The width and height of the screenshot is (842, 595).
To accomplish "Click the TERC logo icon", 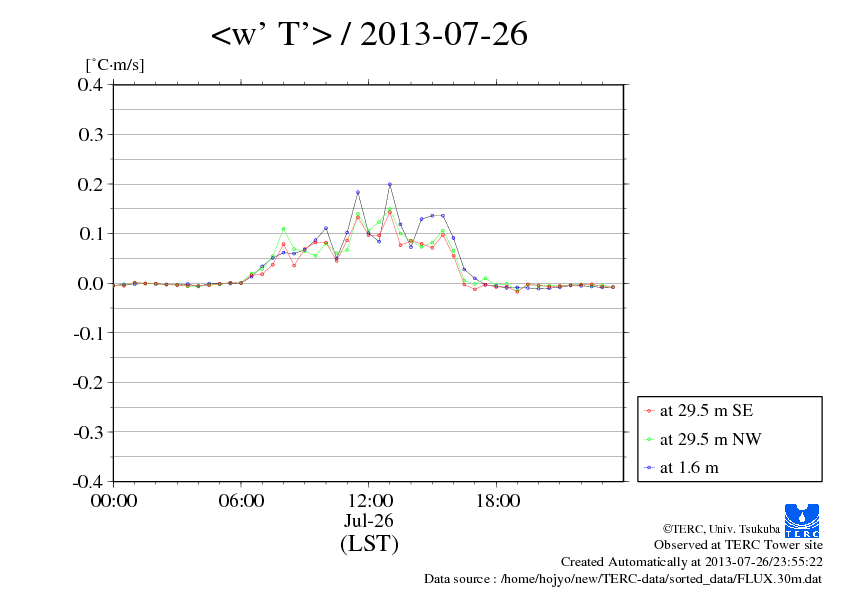I will 802,520.
